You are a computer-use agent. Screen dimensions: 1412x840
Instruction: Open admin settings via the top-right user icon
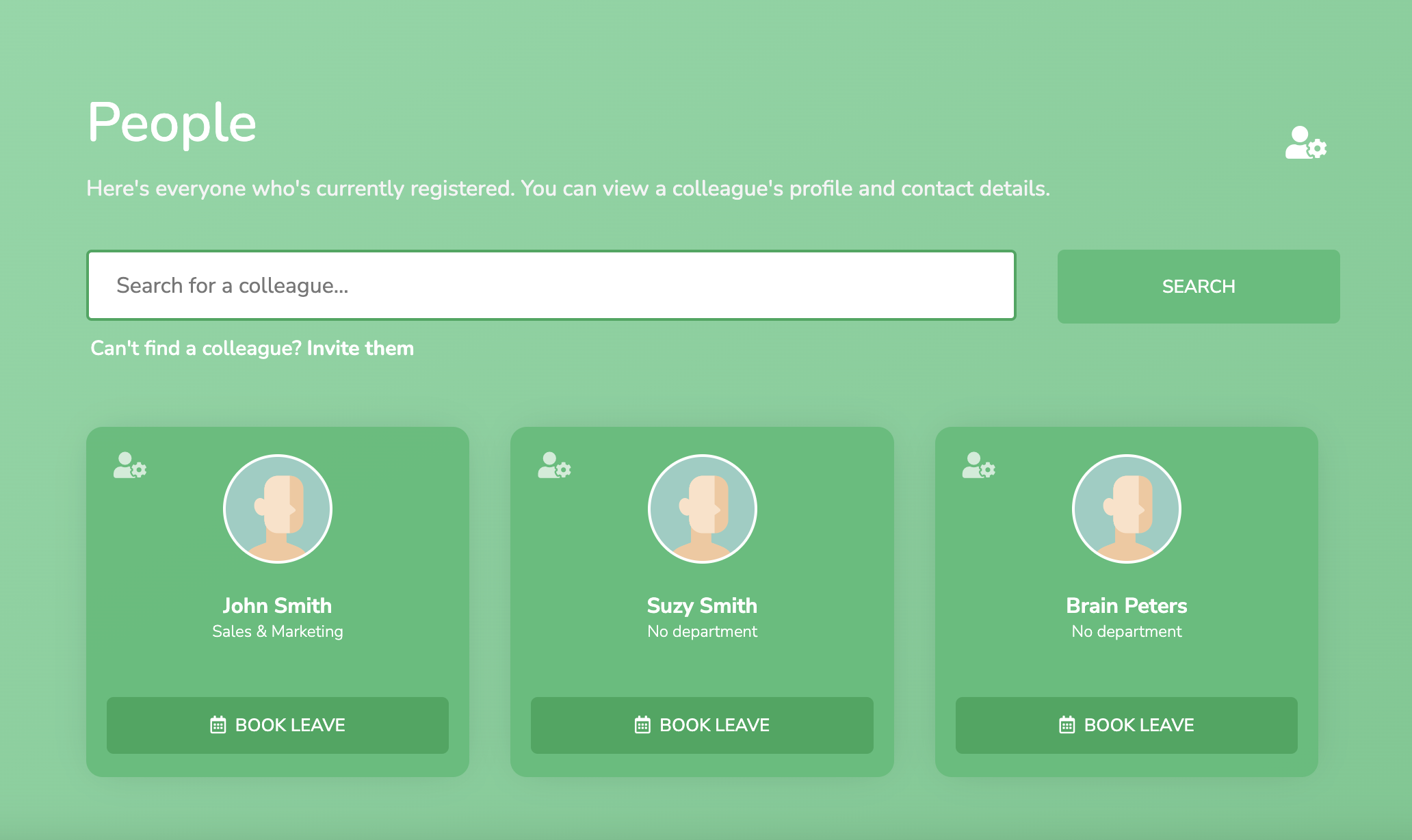click(x=1305, y=144)
